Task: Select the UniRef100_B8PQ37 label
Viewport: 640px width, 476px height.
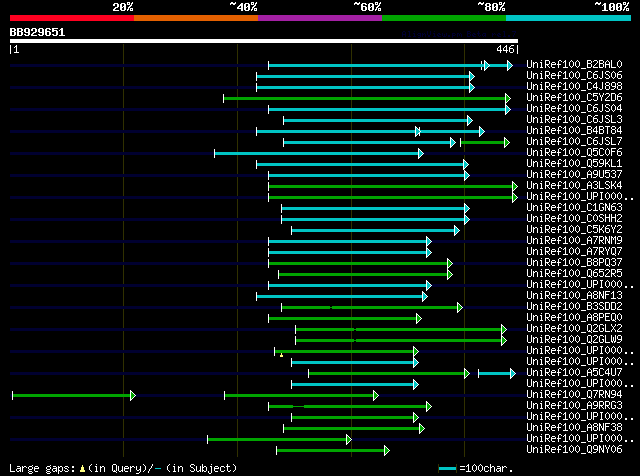Action: (x=574, y=263)
